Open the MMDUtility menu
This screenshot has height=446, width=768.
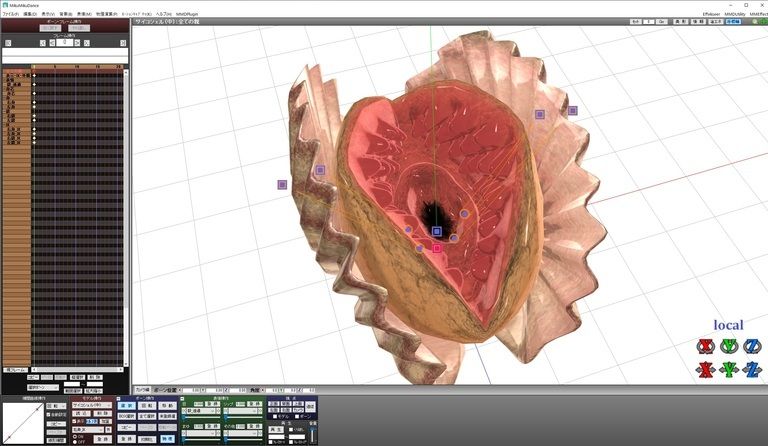pos(735,14)
